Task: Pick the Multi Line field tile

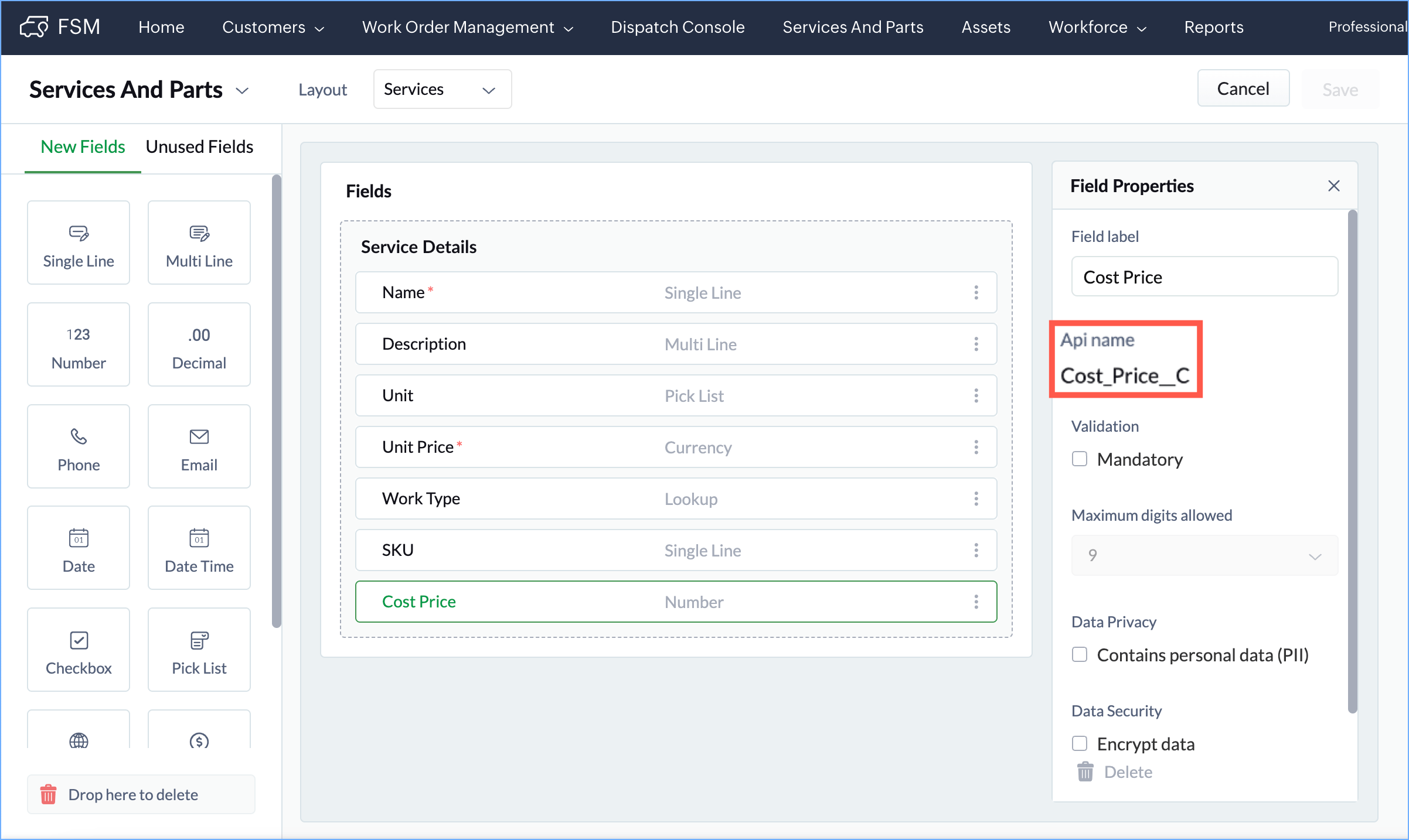Action: coord(199,243)
